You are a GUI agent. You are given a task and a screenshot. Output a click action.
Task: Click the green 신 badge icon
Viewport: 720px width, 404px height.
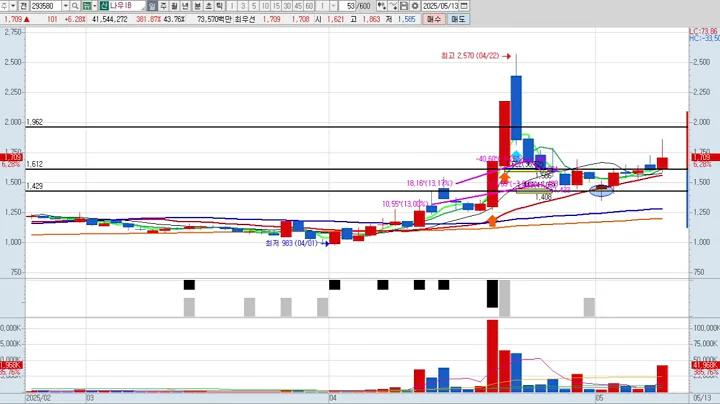coord(103,6)
